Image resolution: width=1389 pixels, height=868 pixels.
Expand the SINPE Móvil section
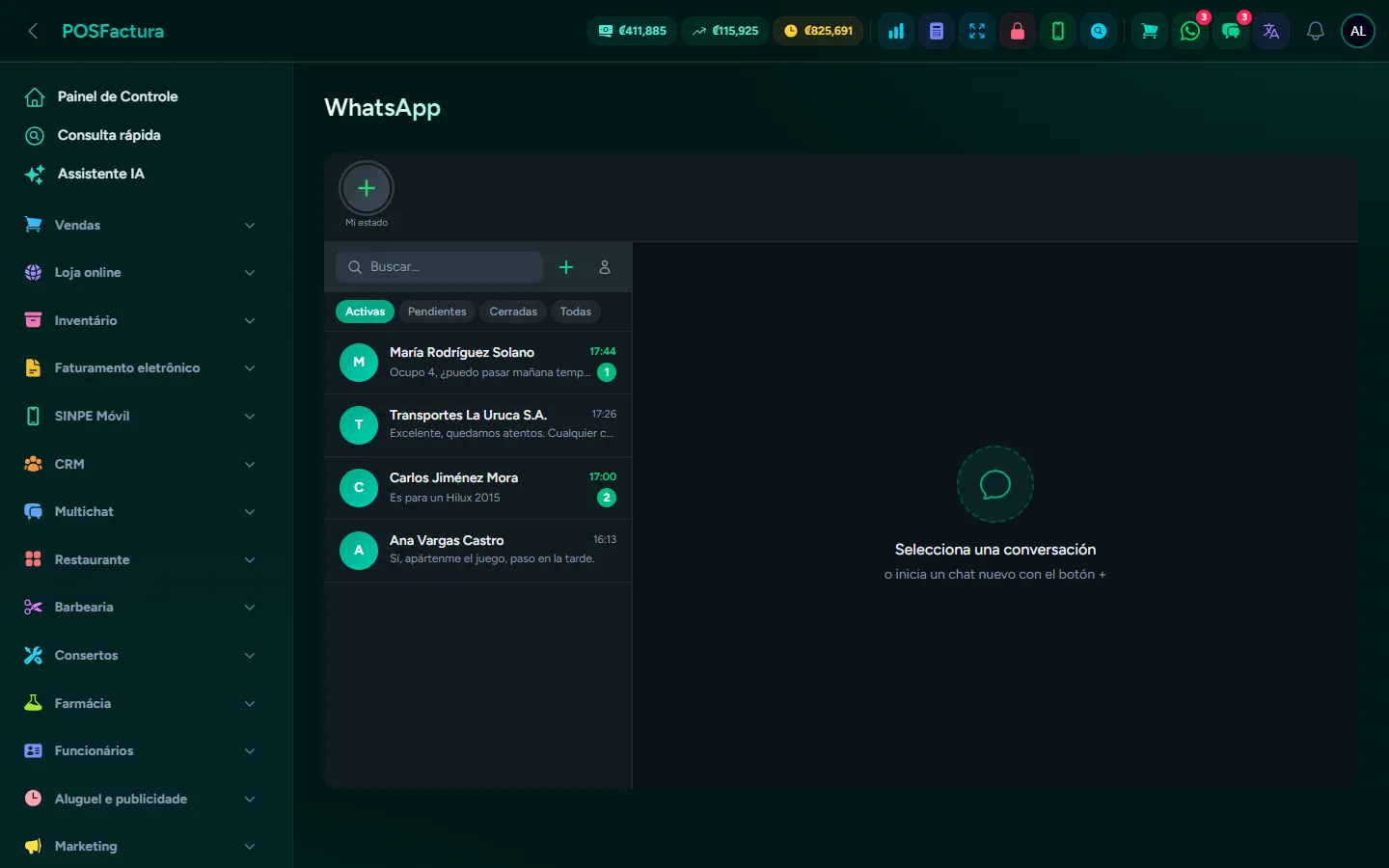click(x=141, y=416)
